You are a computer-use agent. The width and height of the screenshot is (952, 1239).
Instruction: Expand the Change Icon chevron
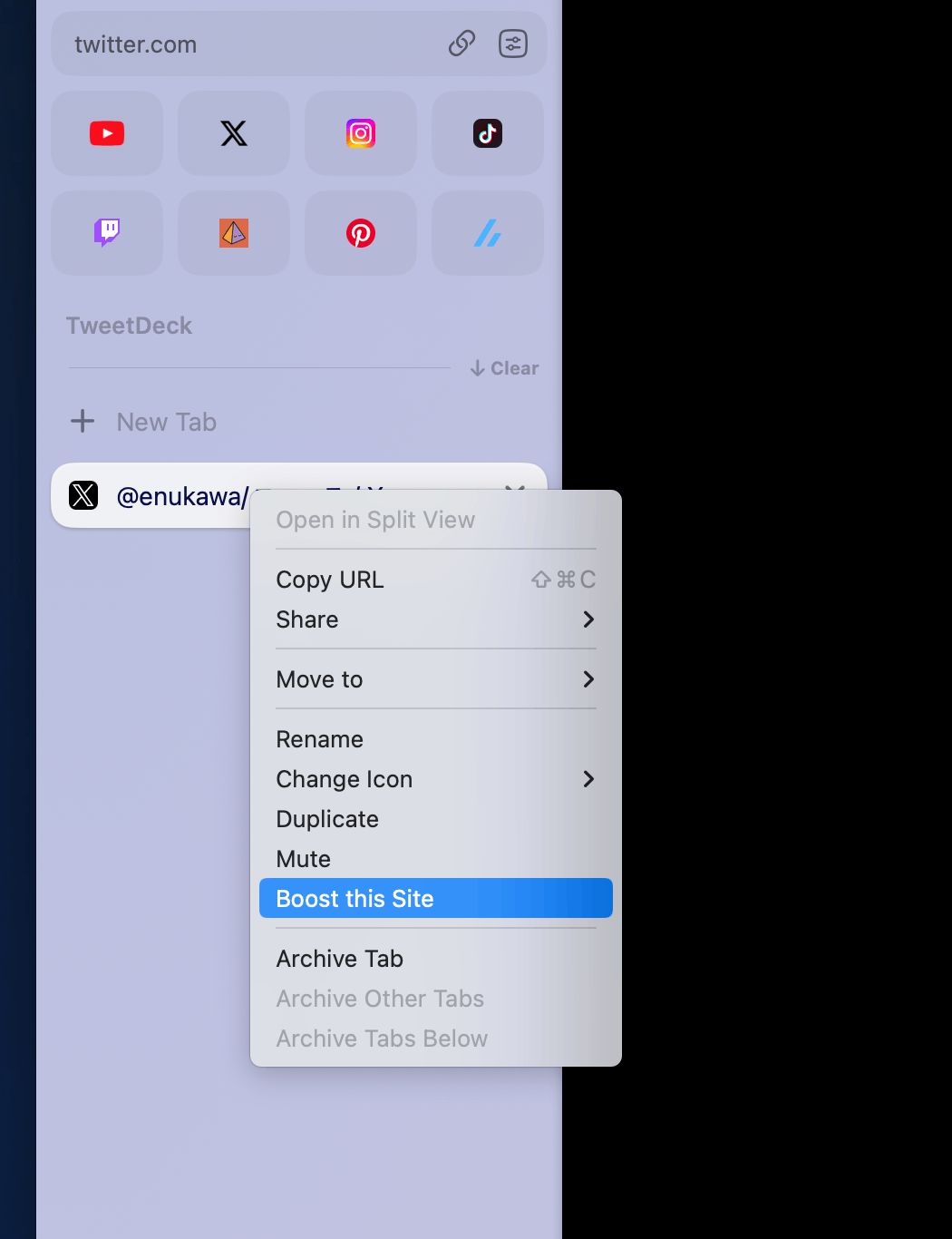588,779
